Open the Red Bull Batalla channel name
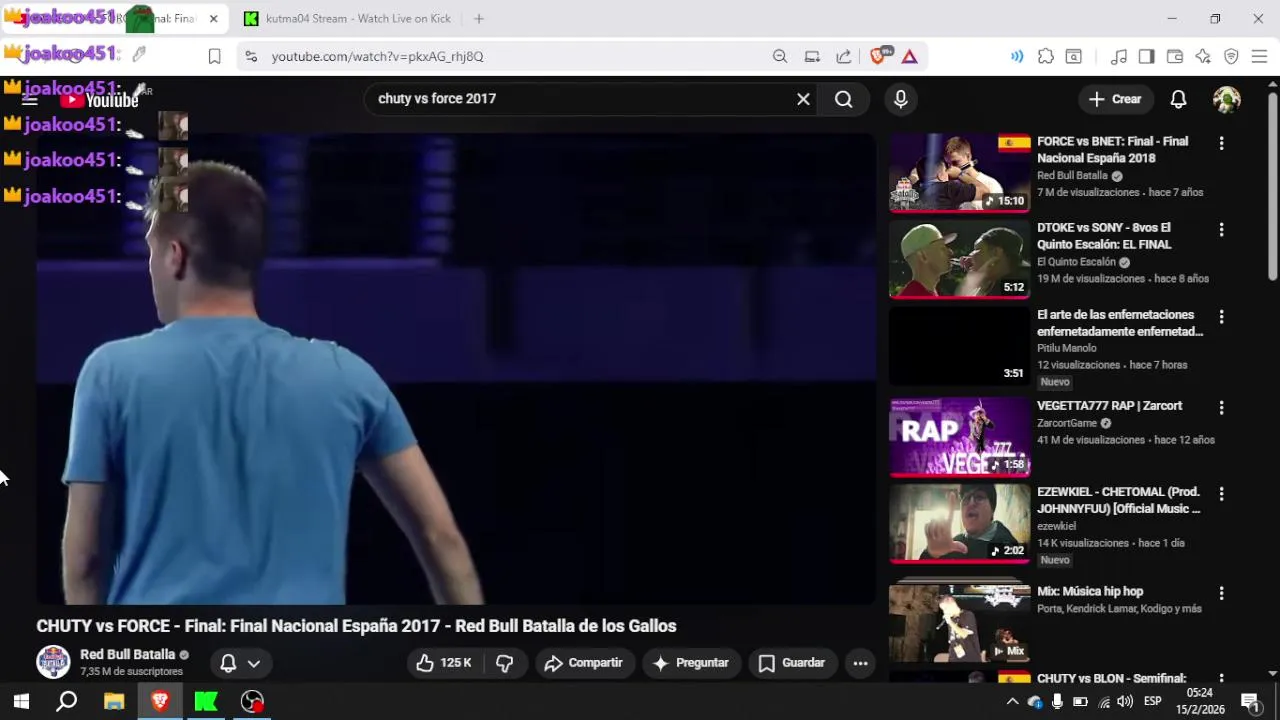 coord(127,655)
